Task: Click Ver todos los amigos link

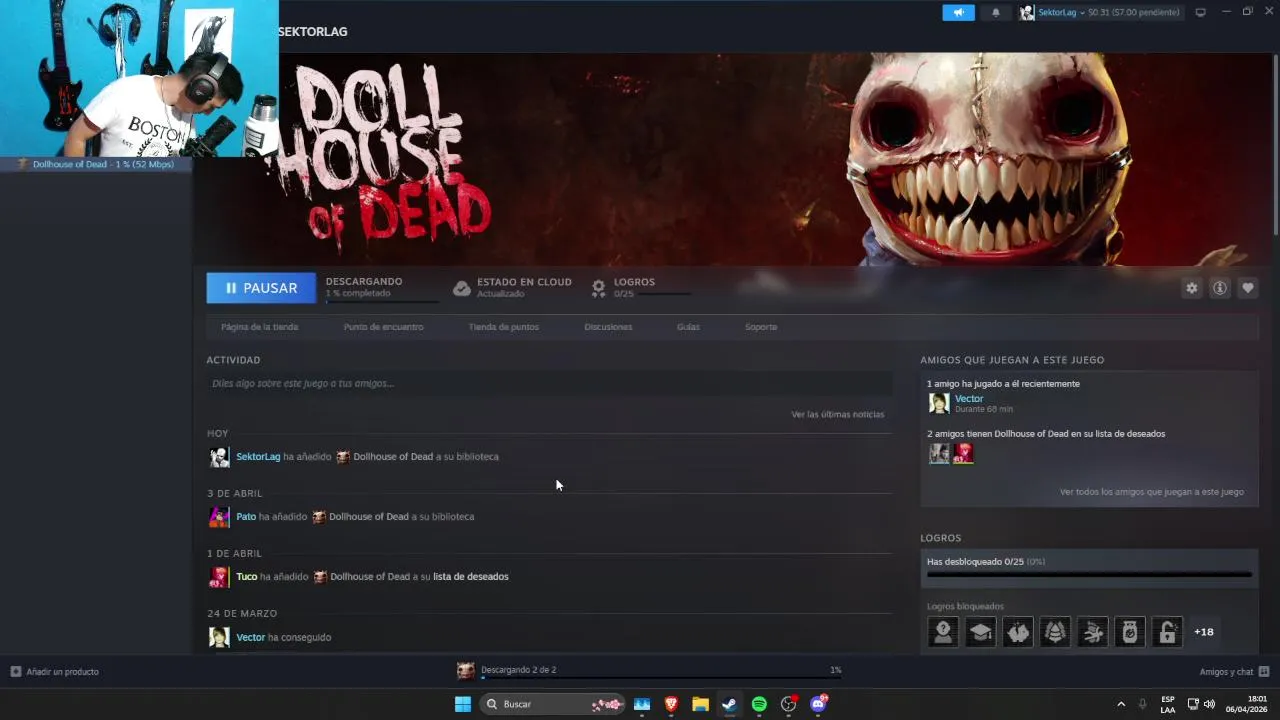Action: (1152, 492)
